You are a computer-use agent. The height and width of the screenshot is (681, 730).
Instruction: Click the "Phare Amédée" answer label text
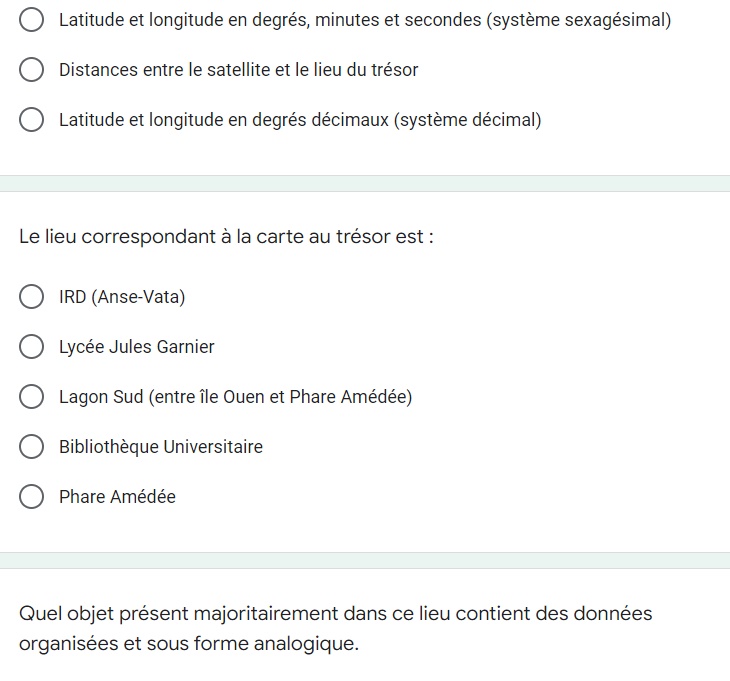point(117,497)
